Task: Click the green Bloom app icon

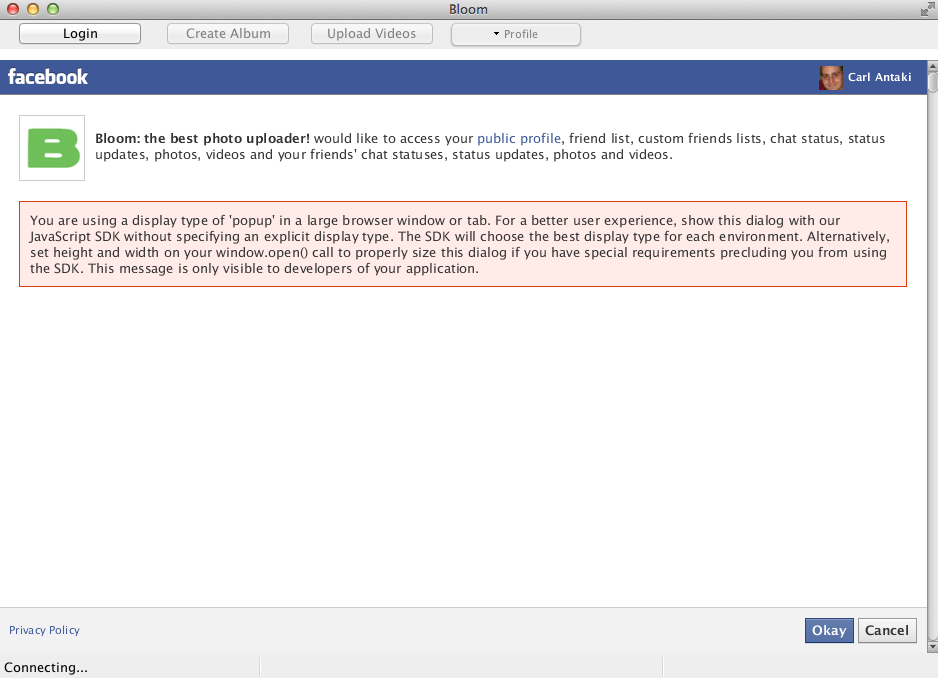Action: [52, 148]
